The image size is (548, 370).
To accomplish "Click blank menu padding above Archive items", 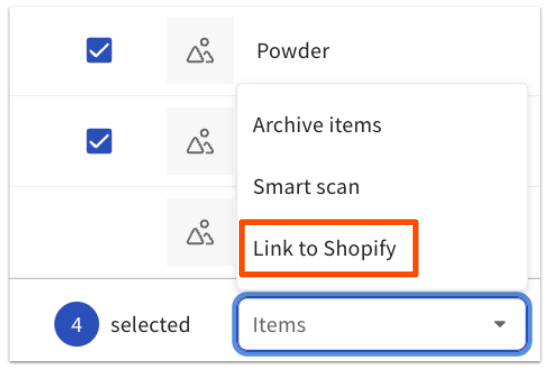I will point(382,96).
